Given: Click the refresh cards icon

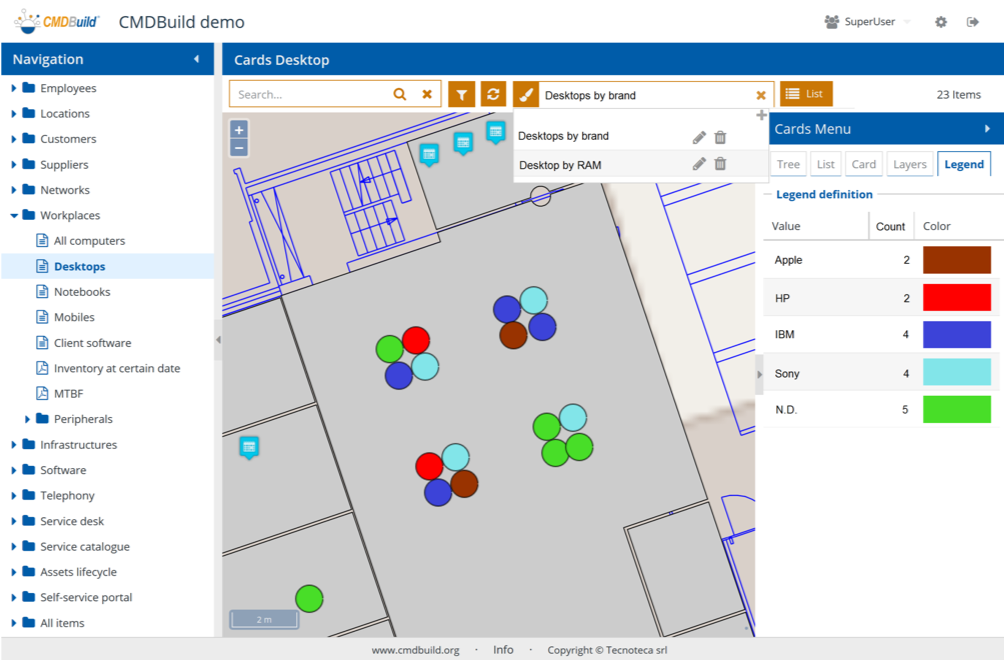Looking at the screenshot, I should 493,94.
